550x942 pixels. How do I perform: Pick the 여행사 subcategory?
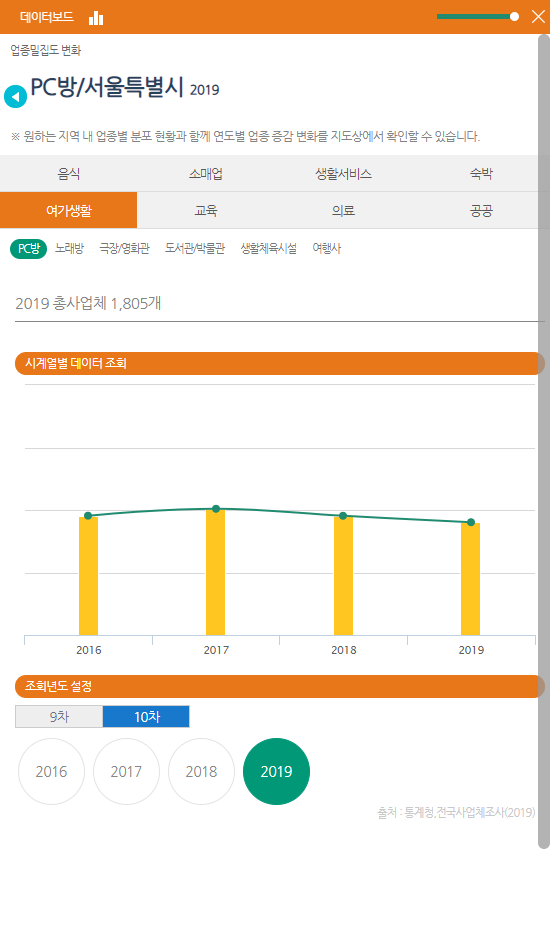[326, 248]
